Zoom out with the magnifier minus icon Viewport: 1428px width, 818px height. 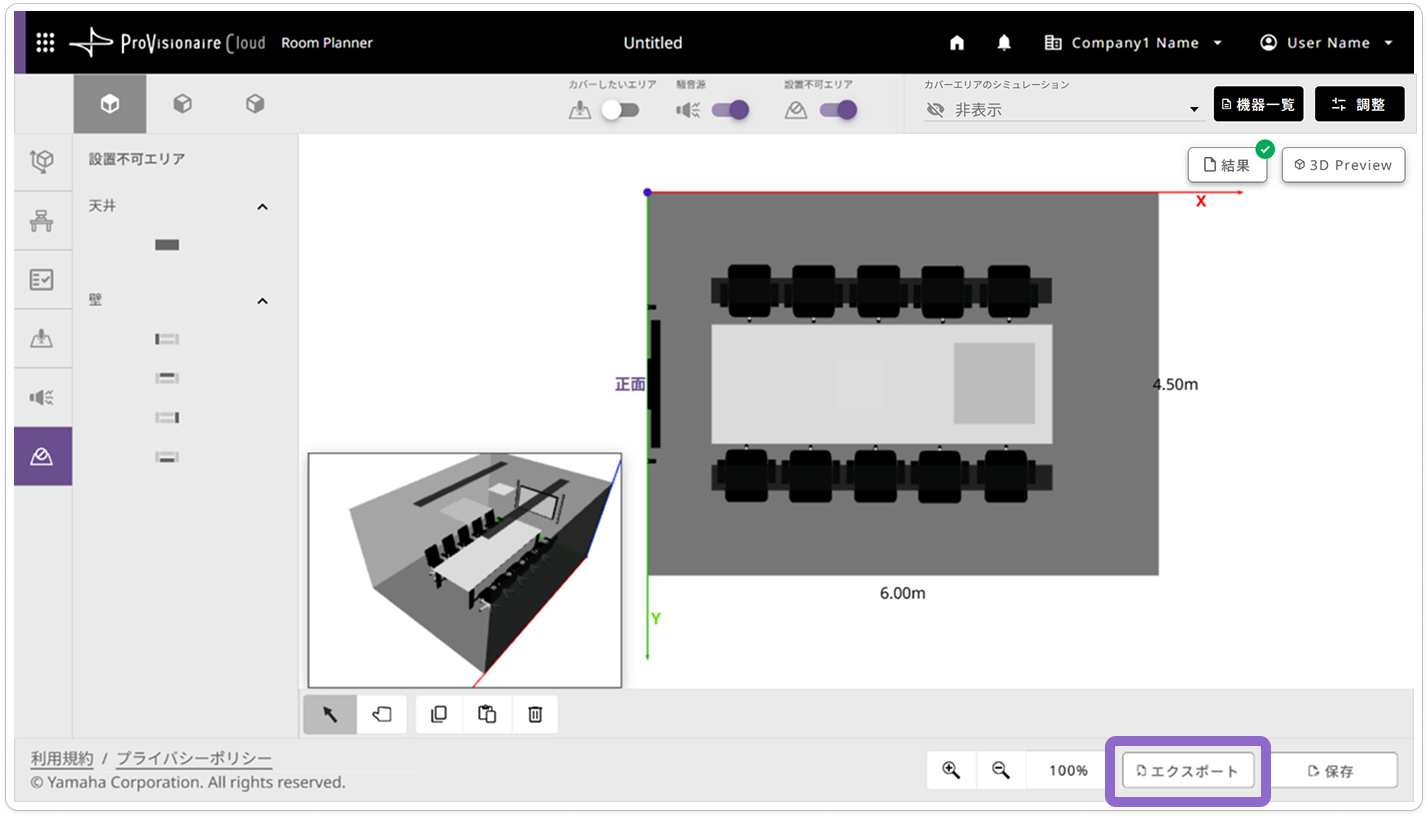(1000, 770)
